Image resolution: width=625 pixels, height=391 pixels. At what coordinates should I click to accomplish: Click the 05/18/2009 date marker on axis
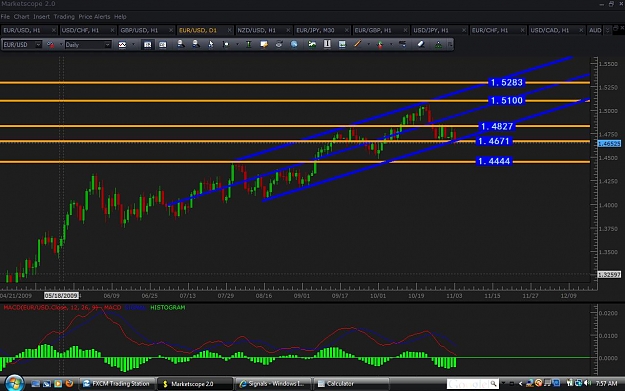pyautogui.click(x=61, y=296)
